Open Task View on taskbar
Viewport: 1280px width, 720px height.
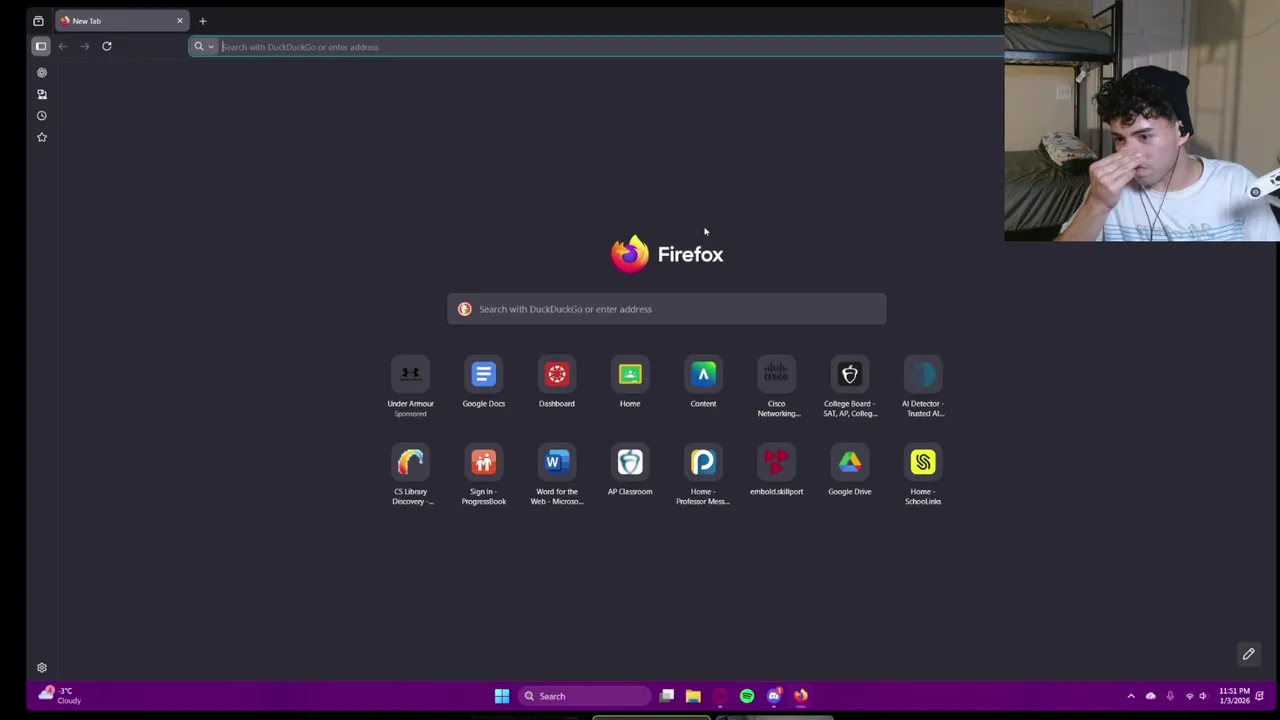pos(667,696)
